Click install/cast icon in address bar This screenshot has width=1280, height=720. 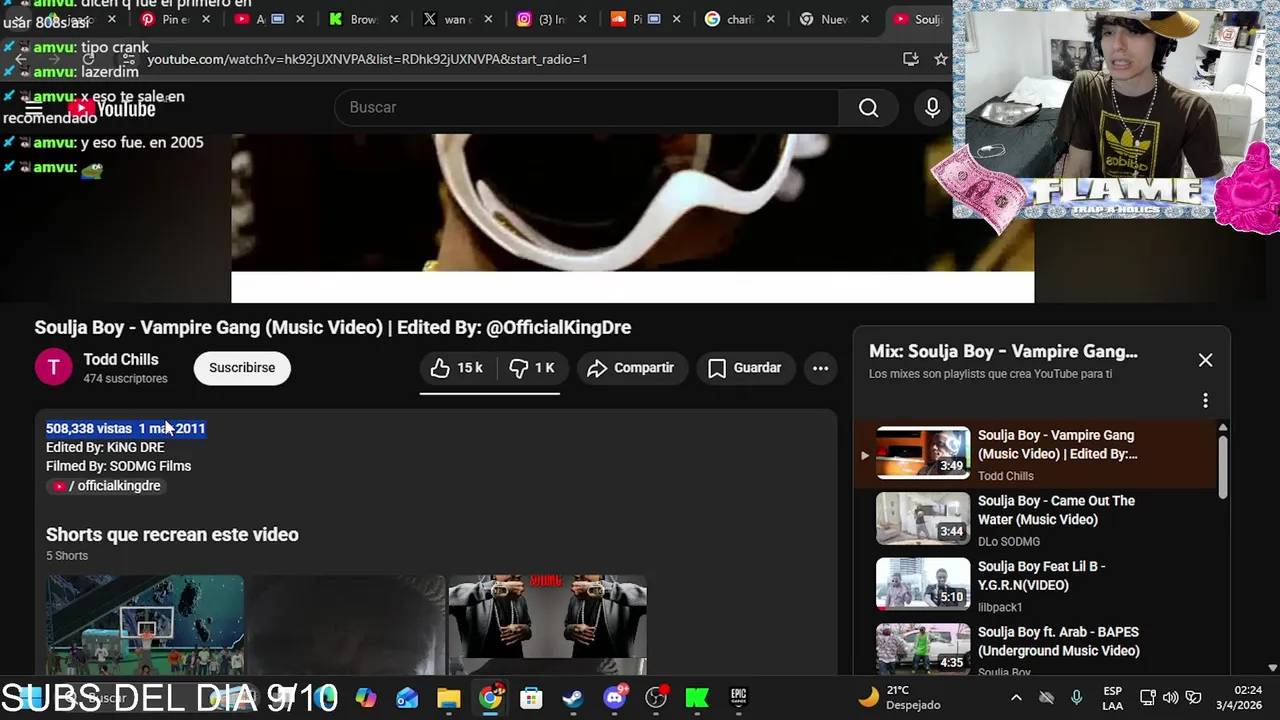click(910, 59)
